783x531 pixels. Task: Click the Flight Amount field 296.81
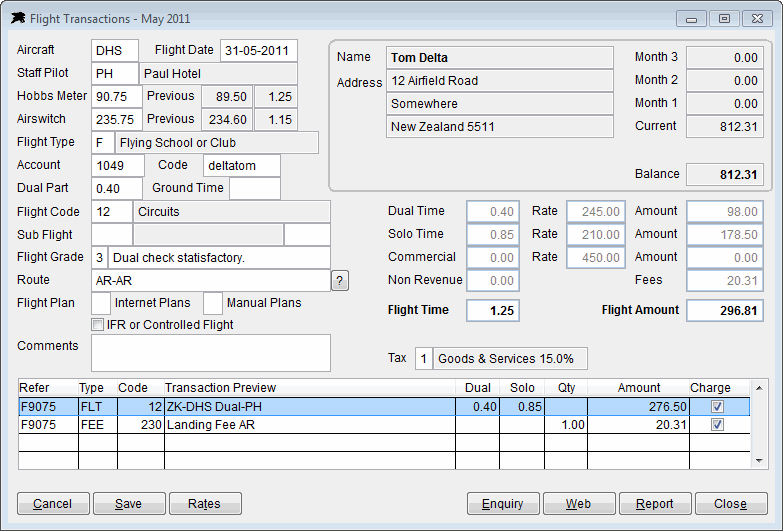coord(725,310)
